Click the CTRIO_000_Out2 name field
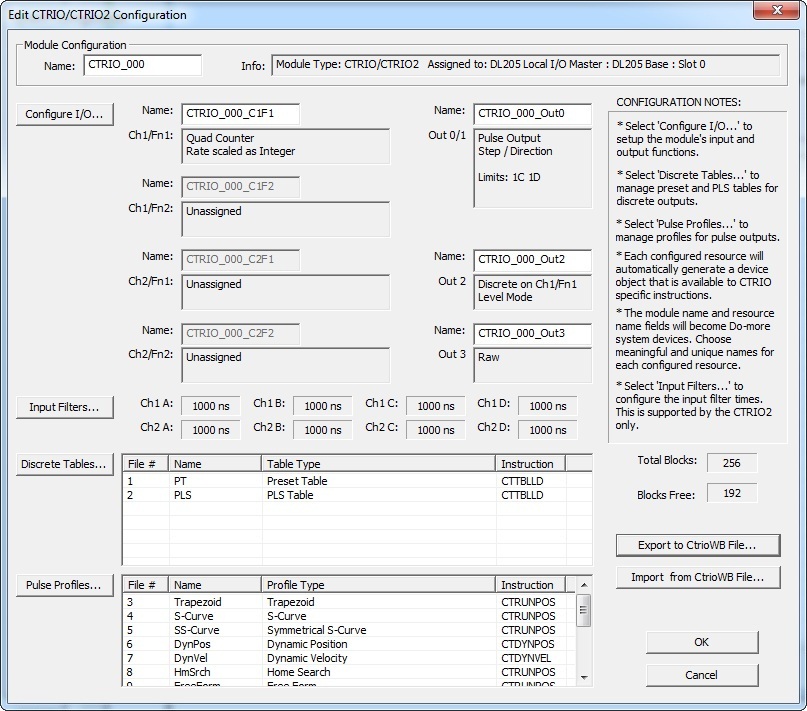Viewport: 807px width, 711px height. (531, 259)
